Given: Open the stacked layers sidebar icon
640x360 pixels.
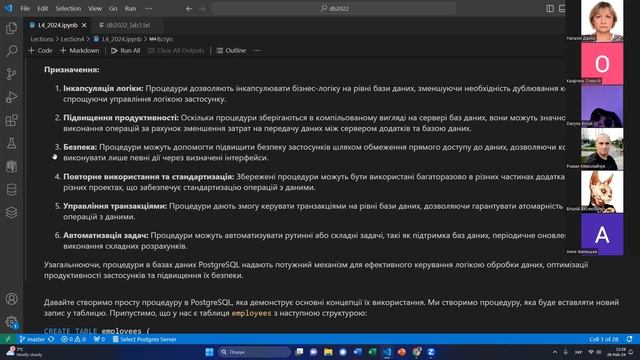Looking at the screenshot, I should (x=11, y=213).
